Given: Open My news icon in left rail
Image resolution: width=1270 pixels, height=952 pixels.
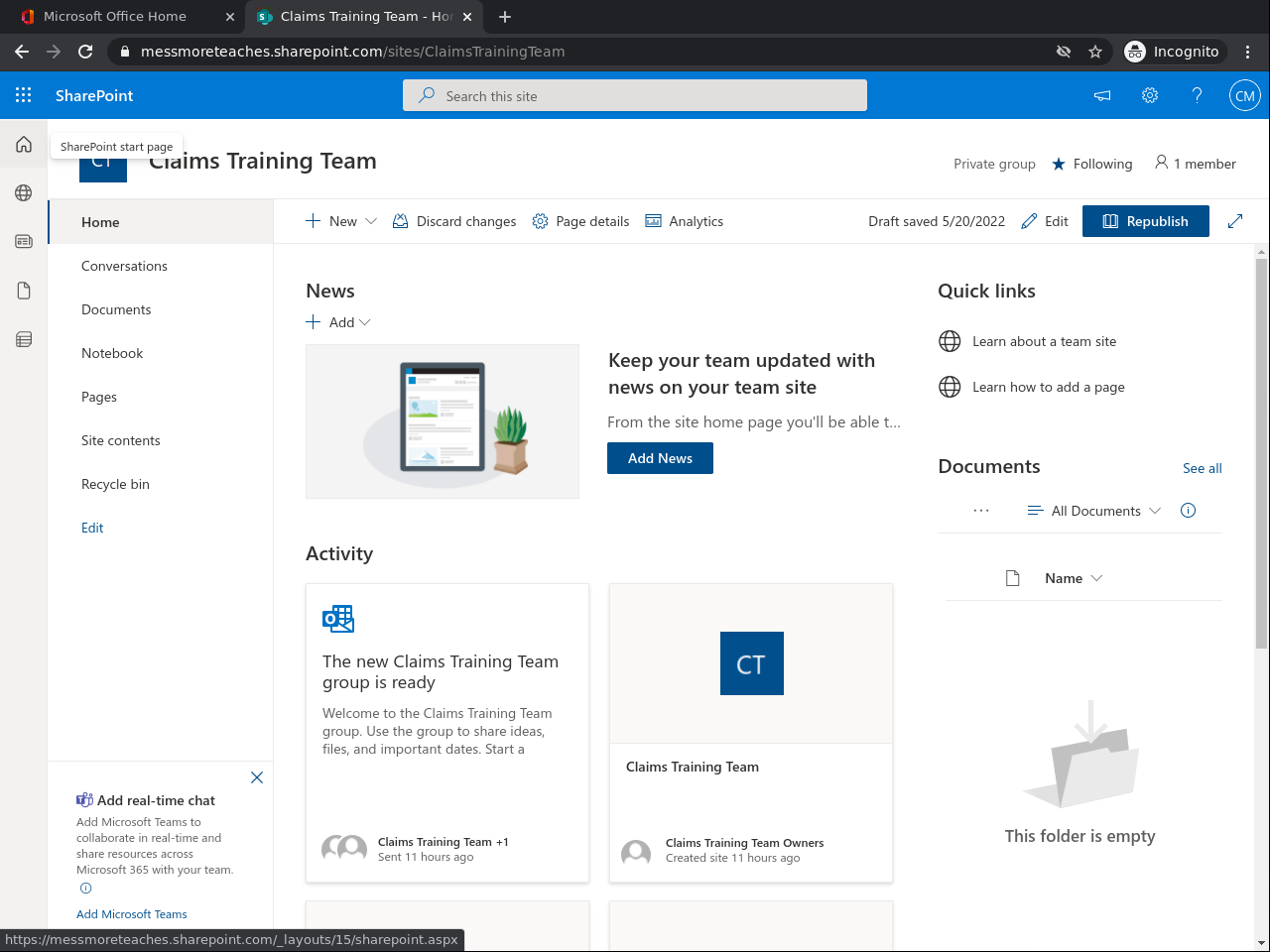Looking at the screenshot, I should (x=24, y=241).
